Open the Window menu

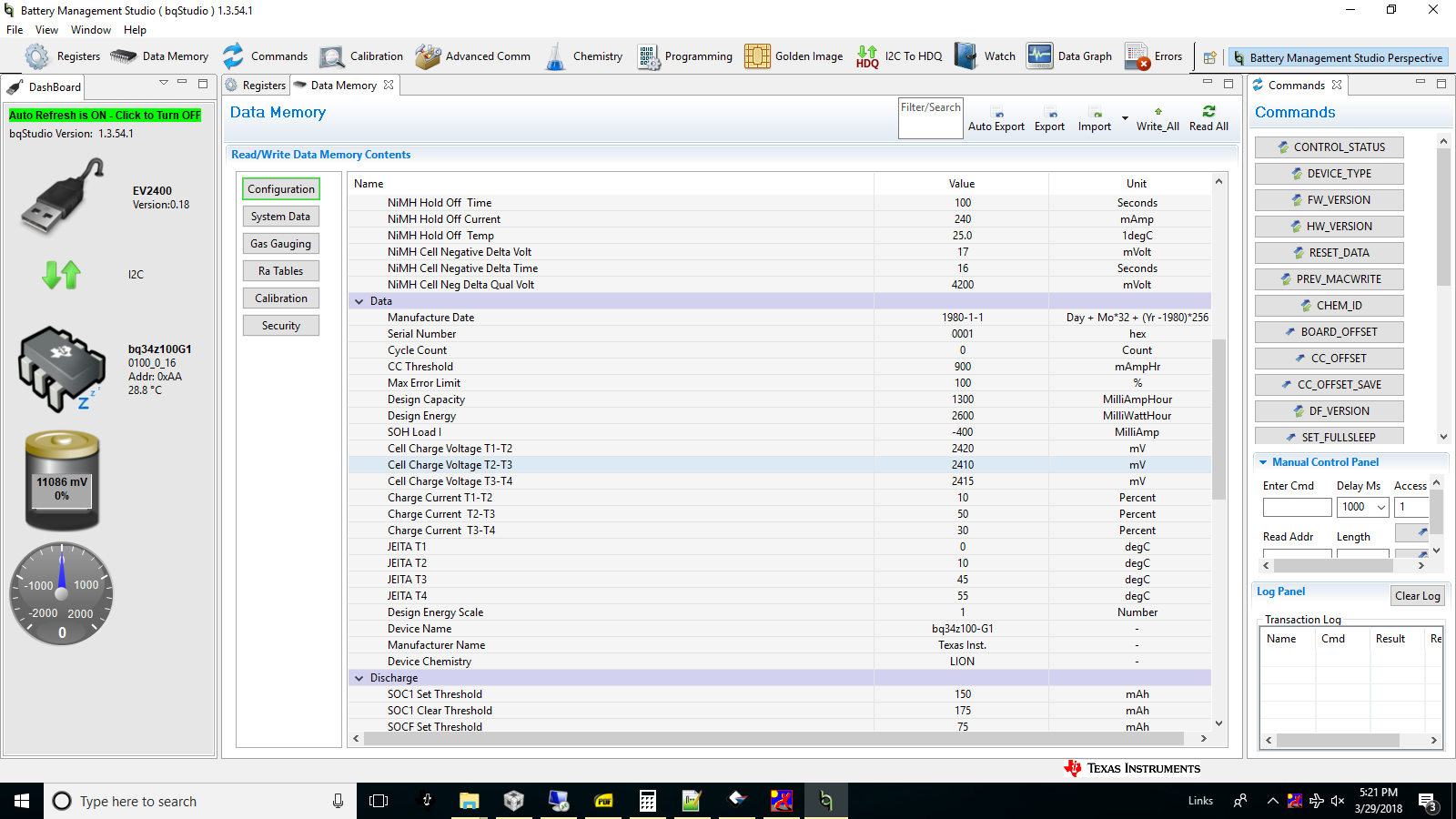[91, 30]
